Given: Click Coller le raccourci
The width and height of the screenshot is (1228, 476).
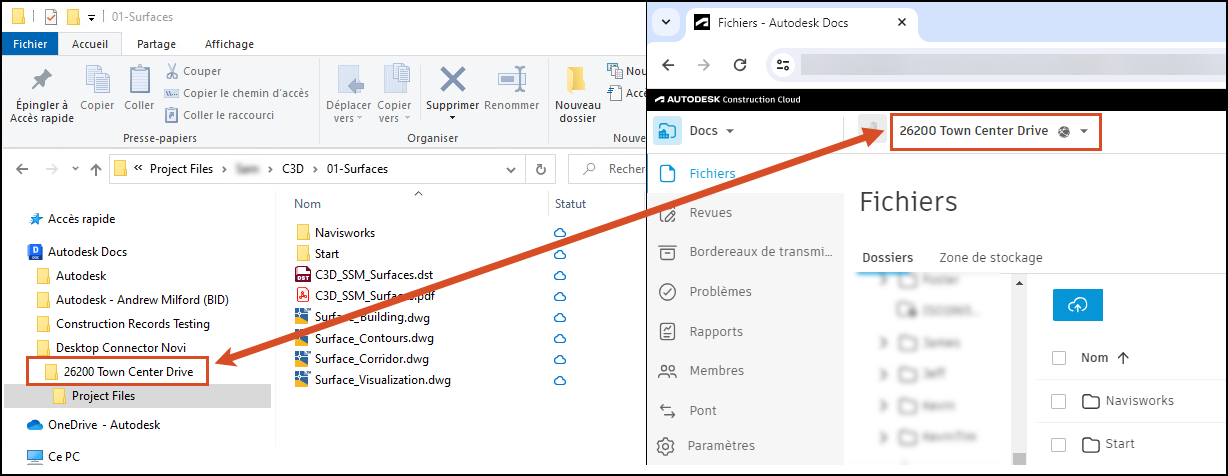Looking at the screenshot, I should click(x=219, y=115).
